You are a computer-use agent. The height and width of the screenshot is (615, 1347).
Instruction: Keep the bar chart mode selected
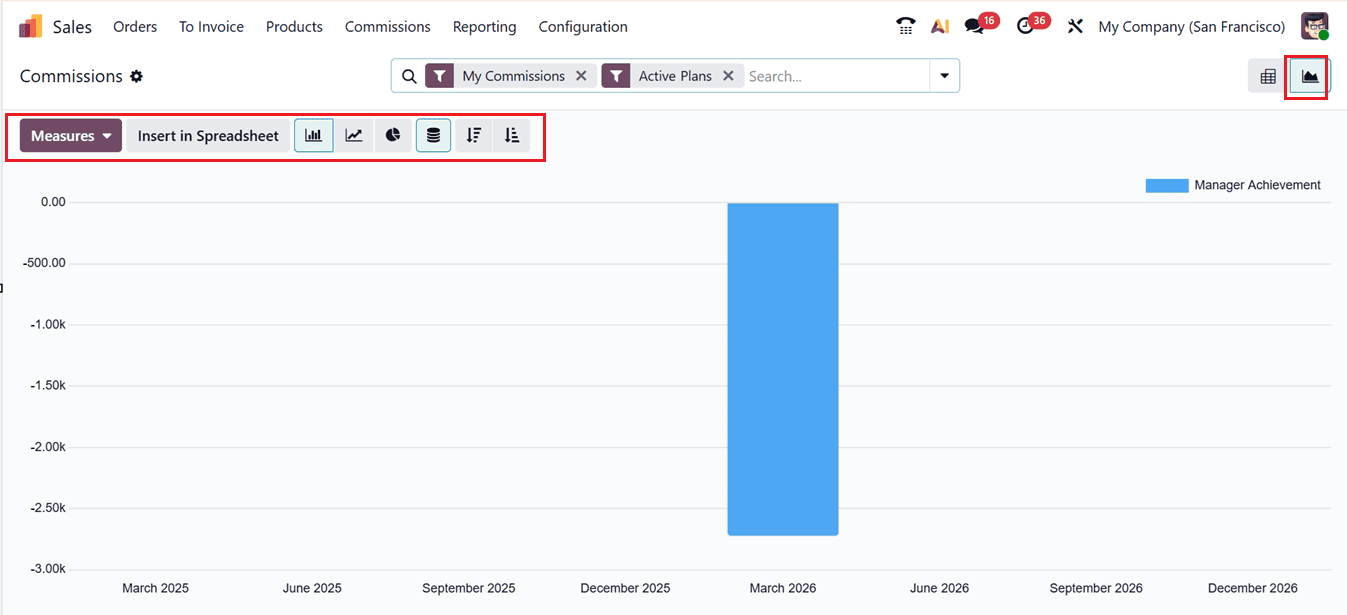pyautogui.click(x=313, y=135)
